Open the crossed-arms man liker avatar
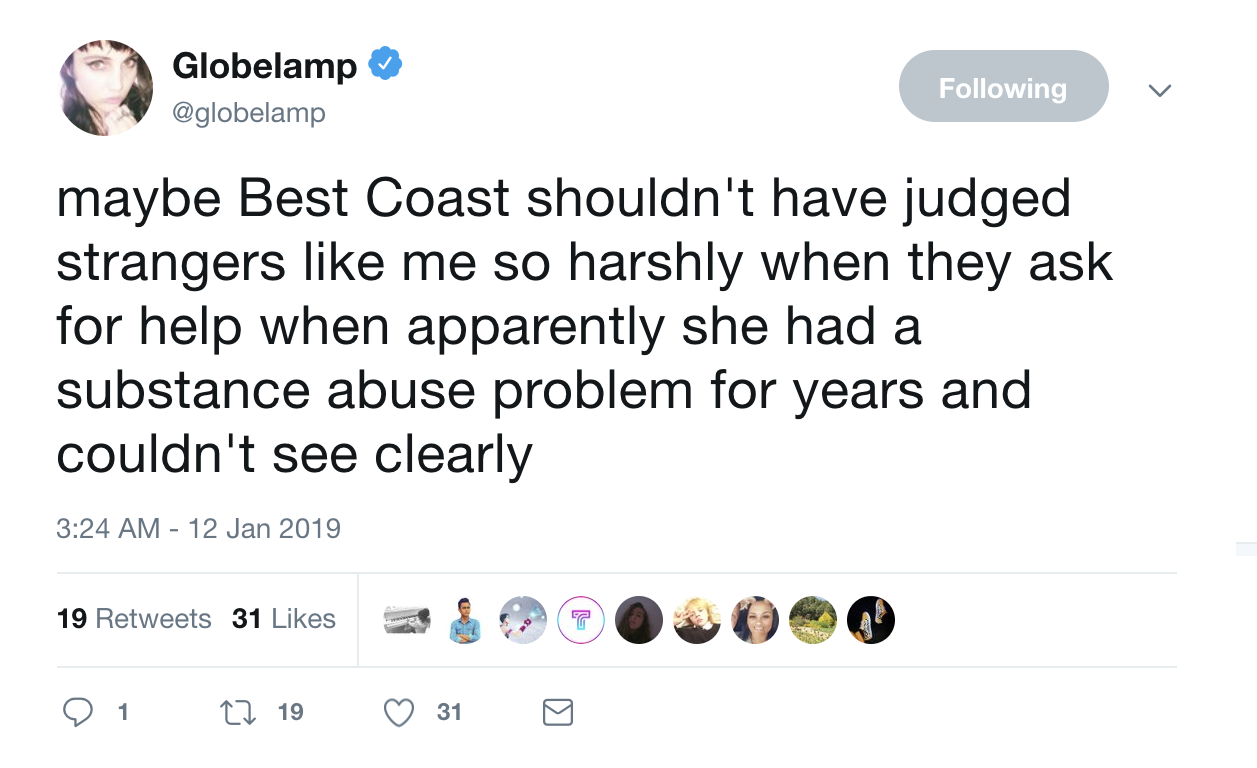This screenshot has height=768, width=1257. tap(465, 620)
